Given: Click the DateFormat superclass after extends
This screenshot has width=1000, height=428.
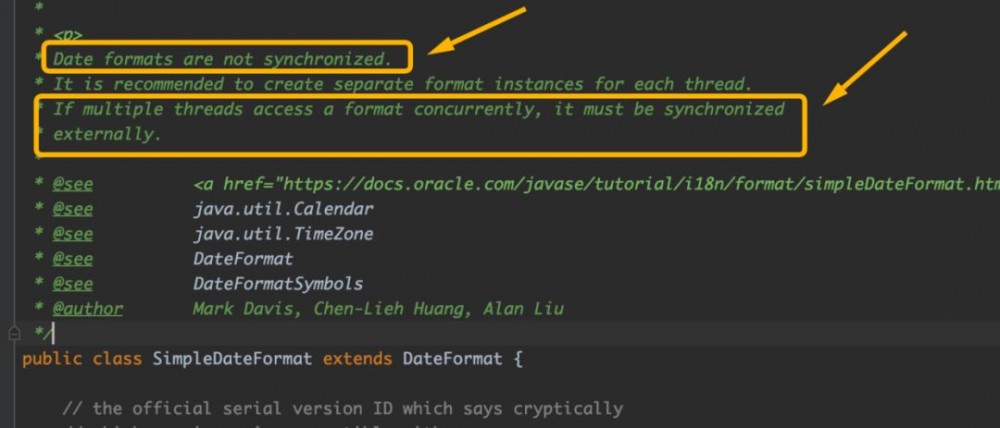Looking at the screenshot, I should [452, 359].
